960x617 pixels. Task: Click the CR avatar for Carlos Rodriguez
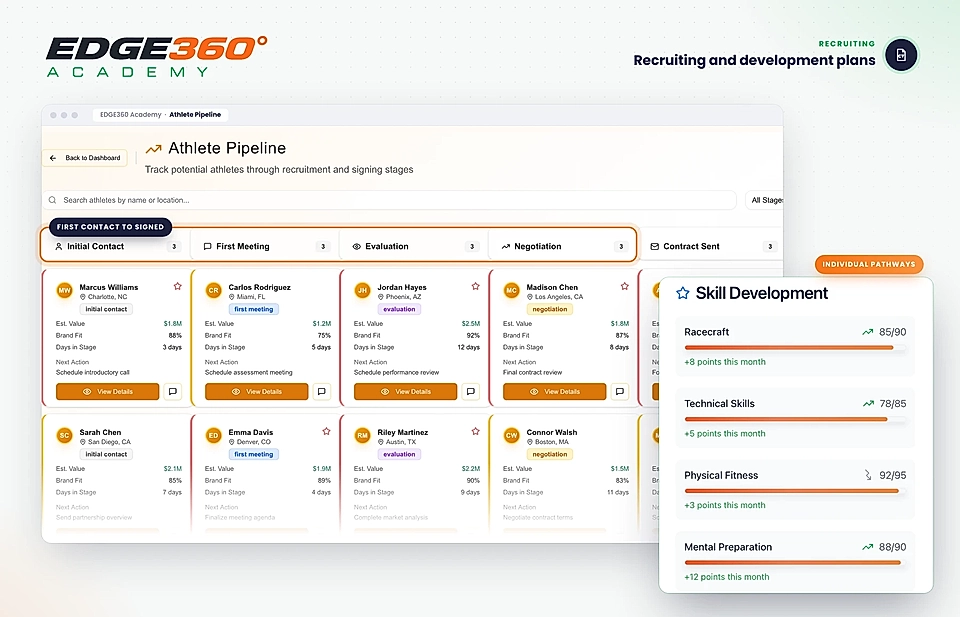tap(213, 291)
